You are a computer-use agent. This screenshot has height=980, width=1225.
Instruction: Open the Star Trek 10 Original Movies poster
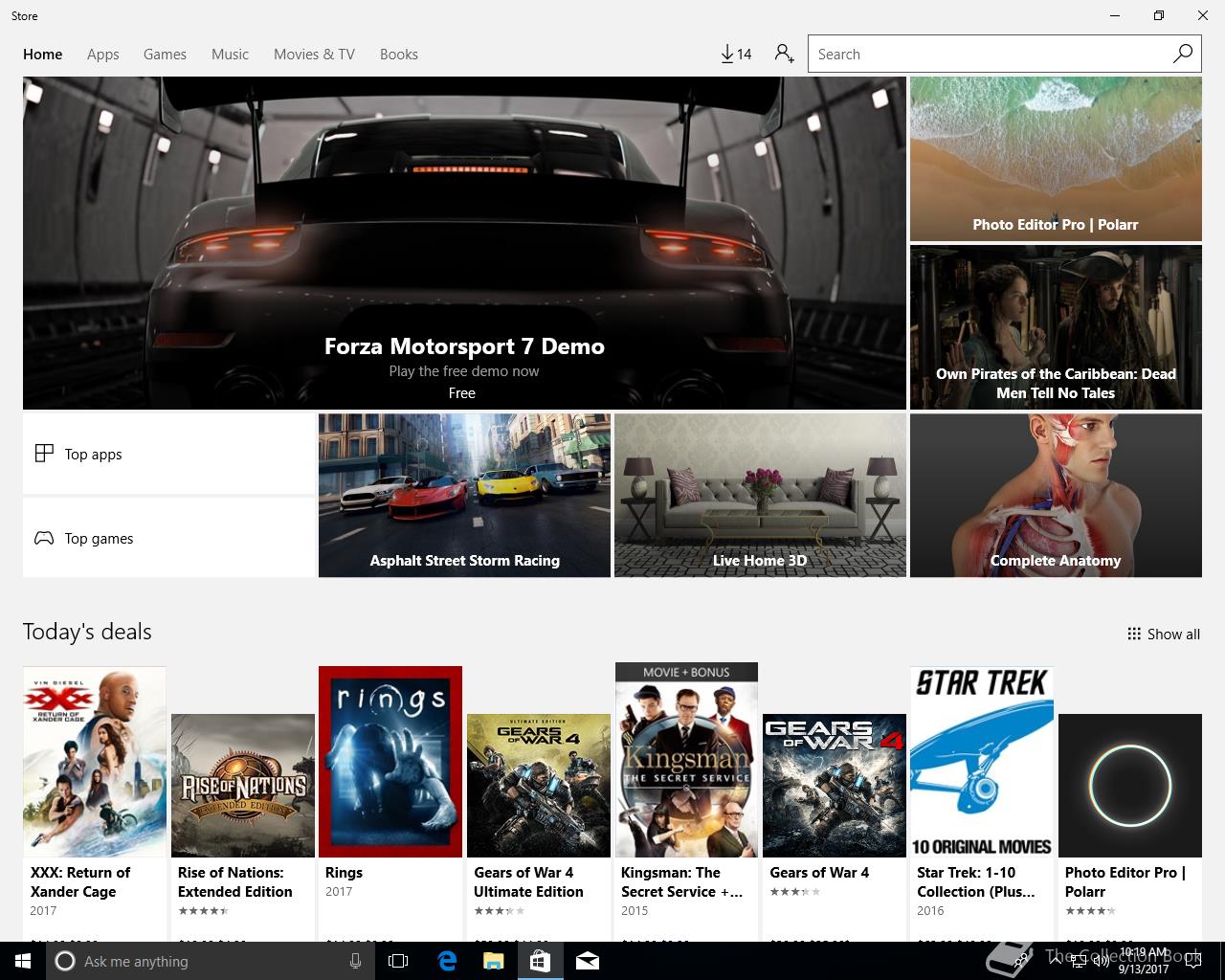982,762
